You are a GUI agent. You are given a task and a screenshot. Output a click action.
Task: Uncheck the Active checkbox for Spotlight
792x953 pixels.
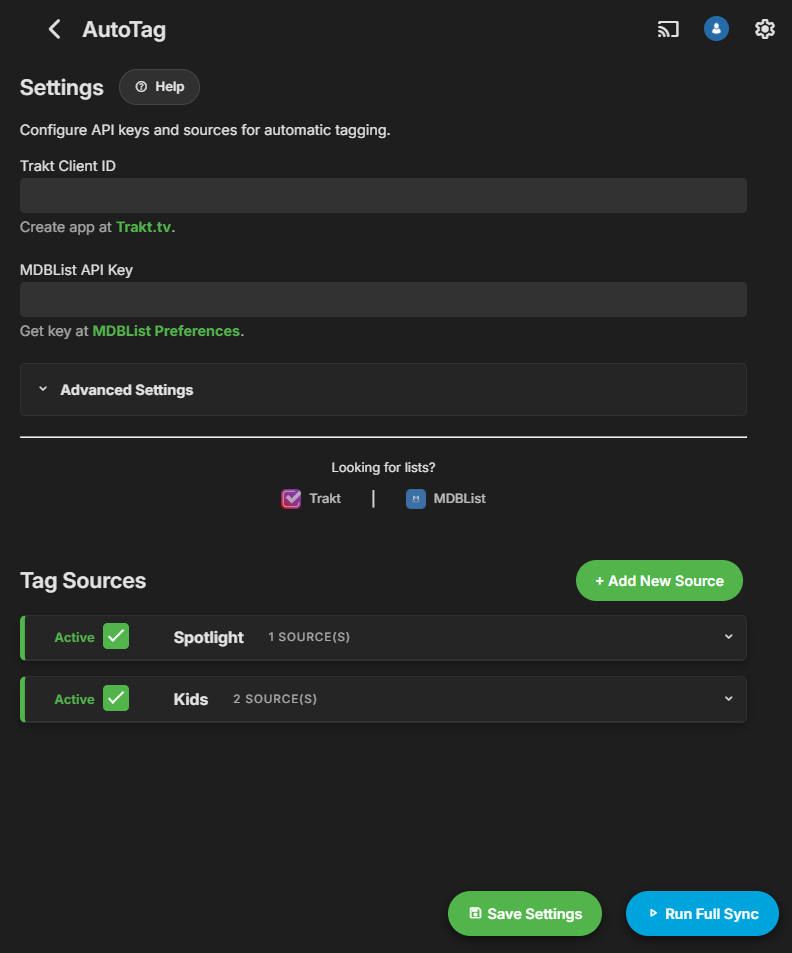[116, 637]
